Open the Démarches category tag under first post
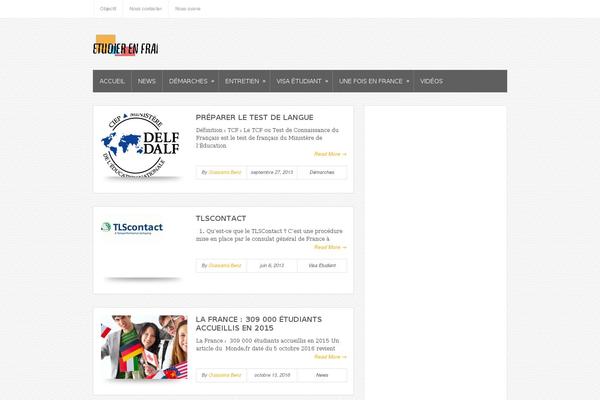 [x=322, y=172]
